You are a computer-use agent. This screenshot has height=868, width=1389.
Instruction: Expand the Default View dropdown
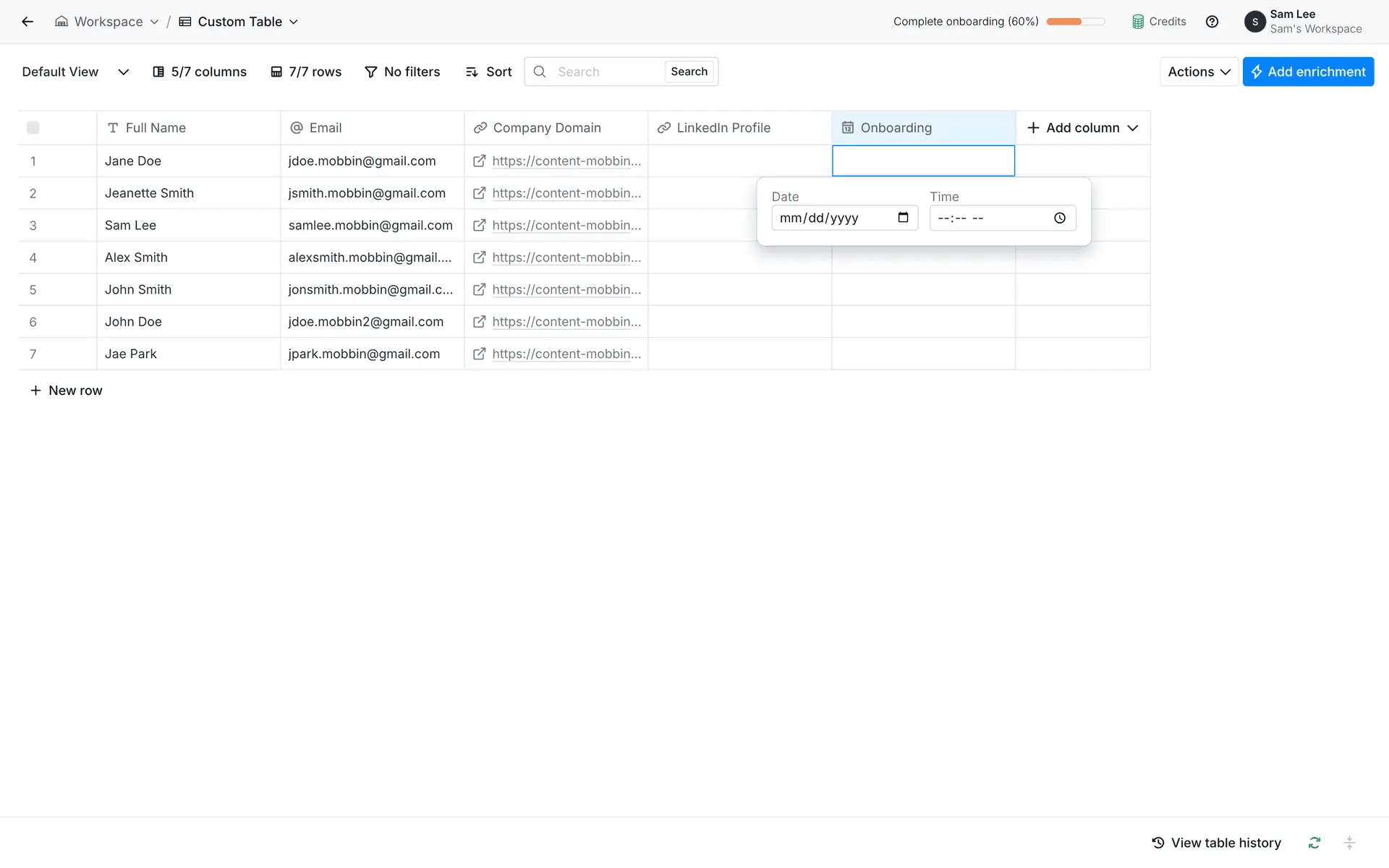click(x=123, y=72)
